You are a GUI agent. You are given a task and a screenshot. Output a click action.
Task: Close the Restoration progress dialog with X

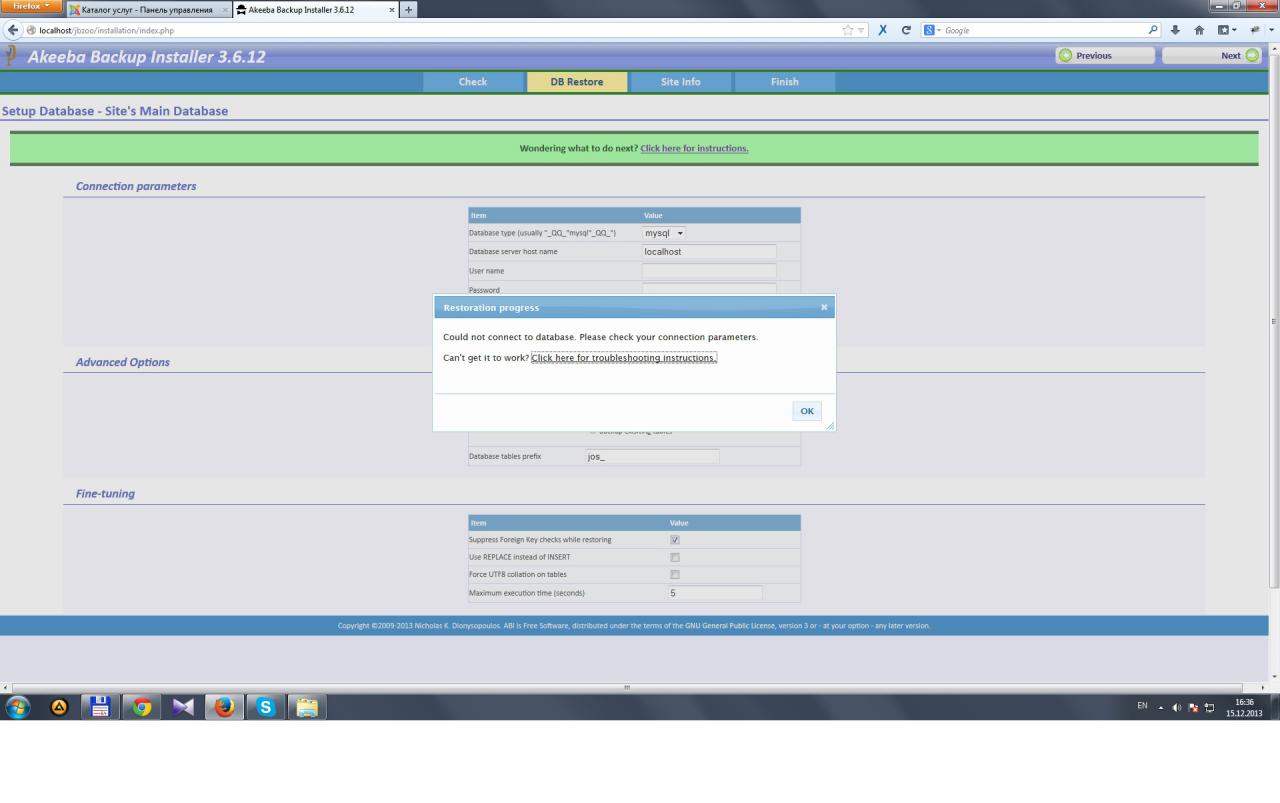(x=824, y=307)
